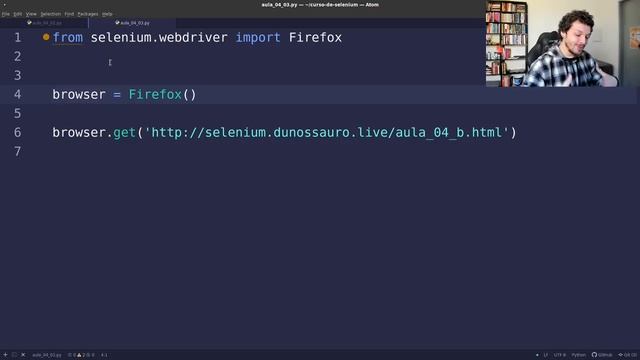640x360 pixels.
Task: Click the webcam video overlay
Action: pyautogui.click(x=562, y=43)
